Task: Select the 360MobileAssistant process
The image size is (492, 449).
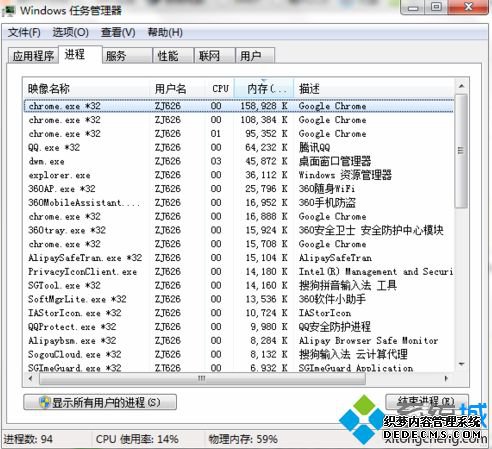Action: click(x=239, y=203)
